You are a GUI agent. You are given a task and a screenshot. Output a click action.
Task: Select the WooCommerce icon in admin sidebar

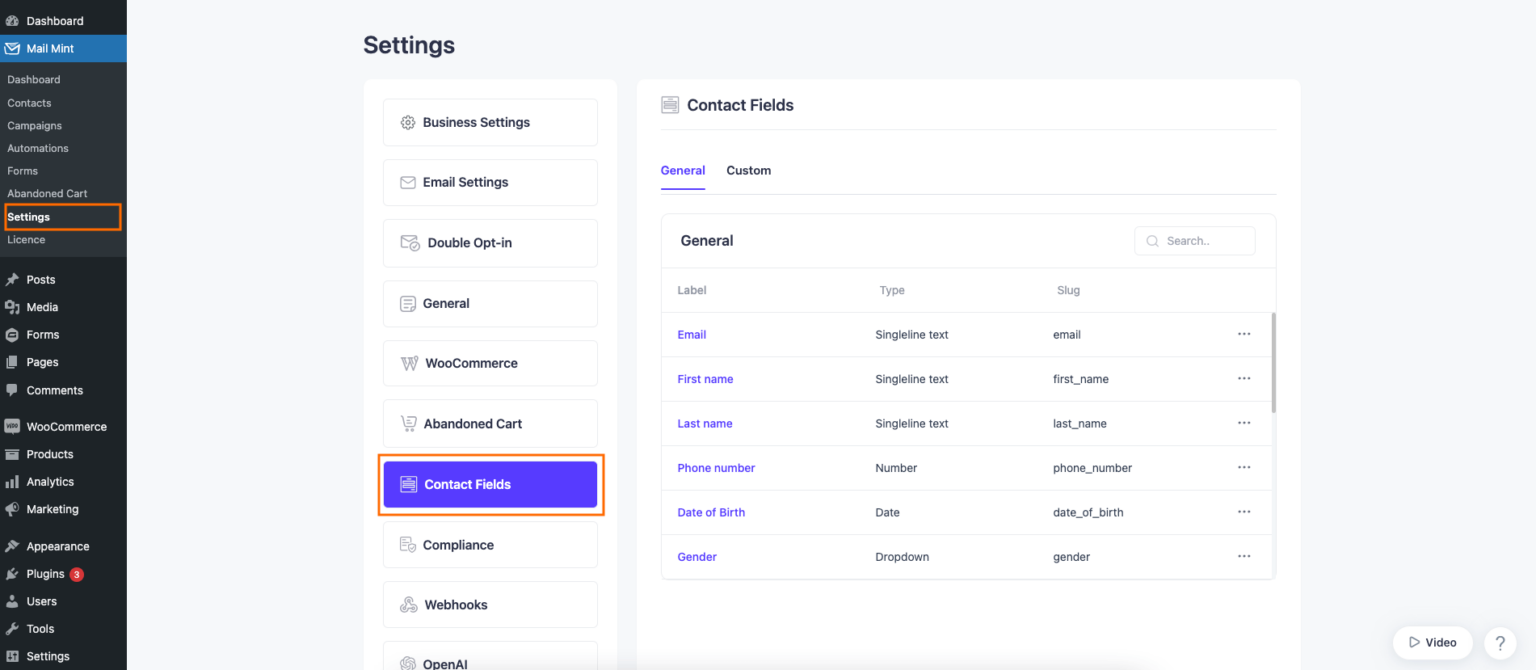click(14, 426)
